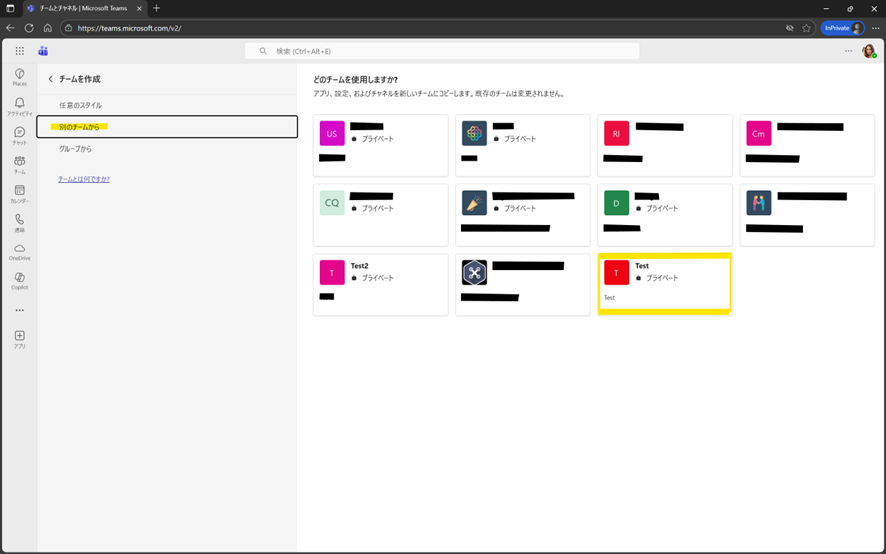Click the Microsoft Teams logo icon
This screenshot has height=554, width=886.
[x=43, y=51]
